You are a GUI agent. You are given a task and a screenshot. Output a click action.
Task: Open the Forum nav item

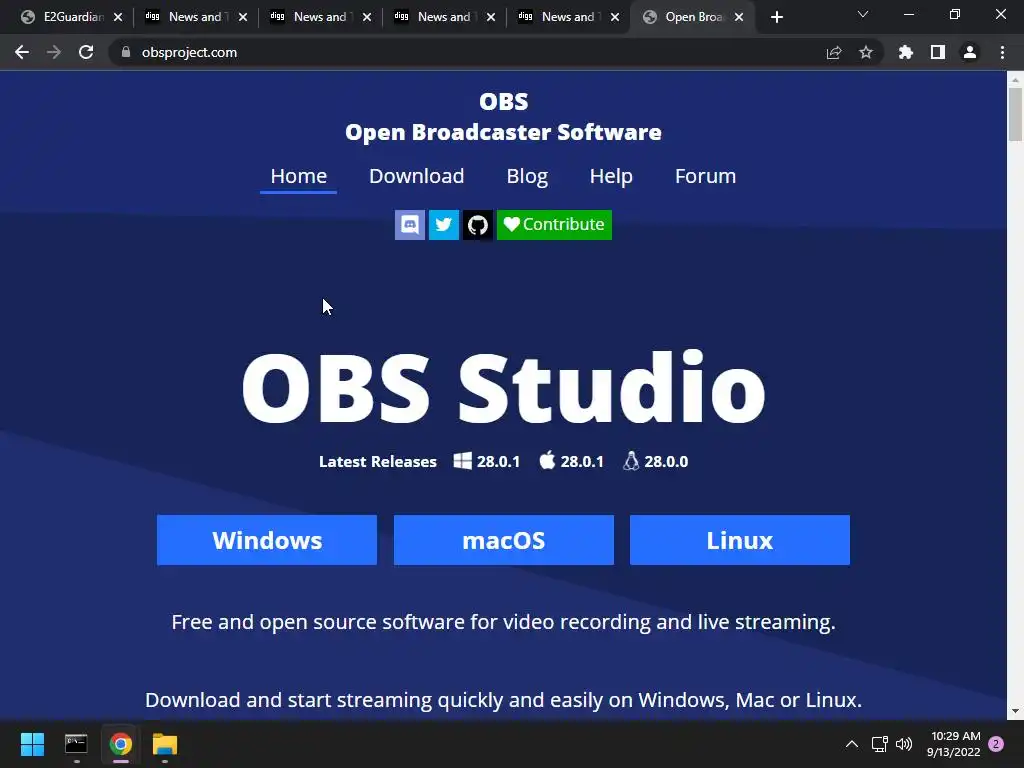[x=705, y=176]
